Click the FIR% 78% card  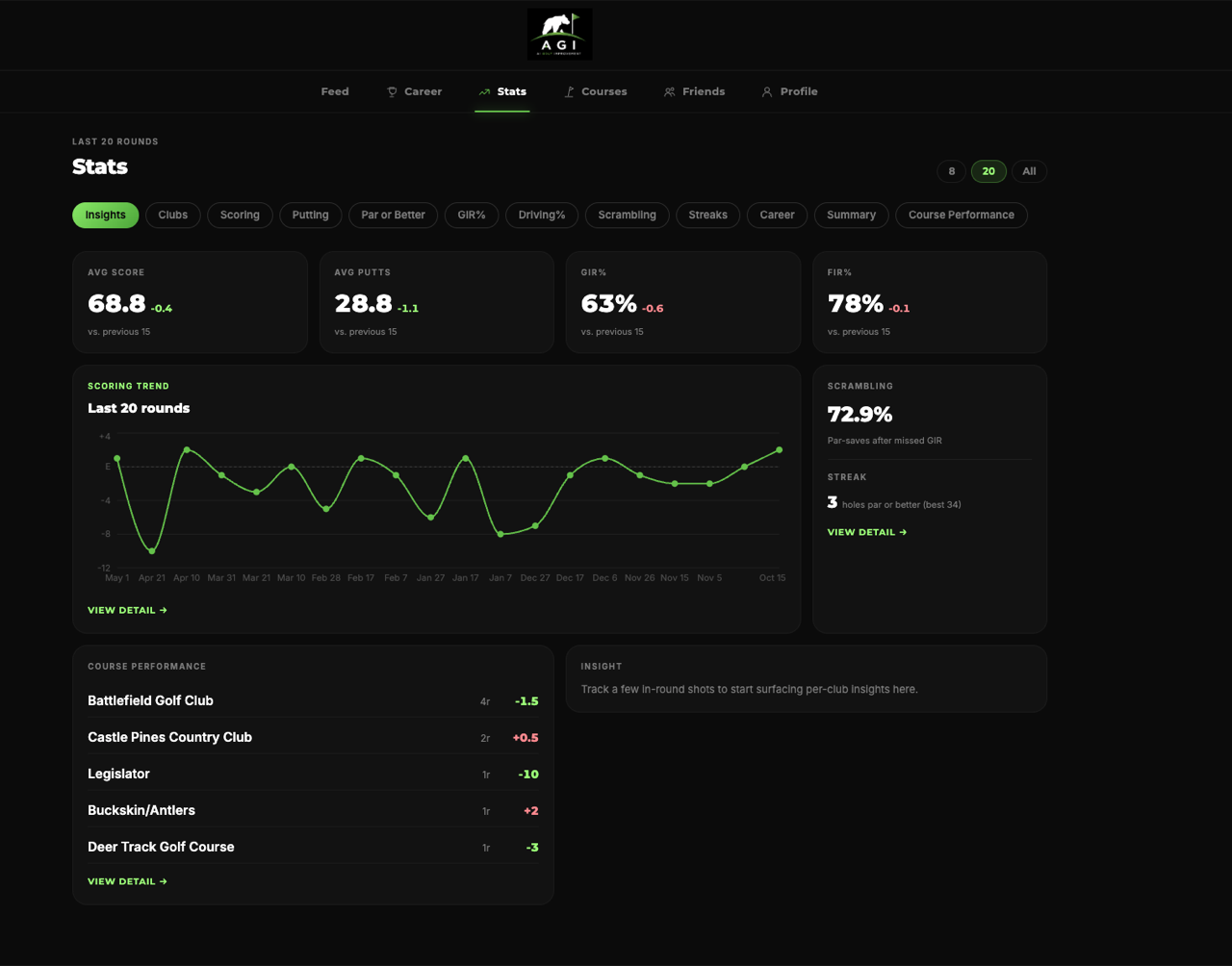point(930,302)
